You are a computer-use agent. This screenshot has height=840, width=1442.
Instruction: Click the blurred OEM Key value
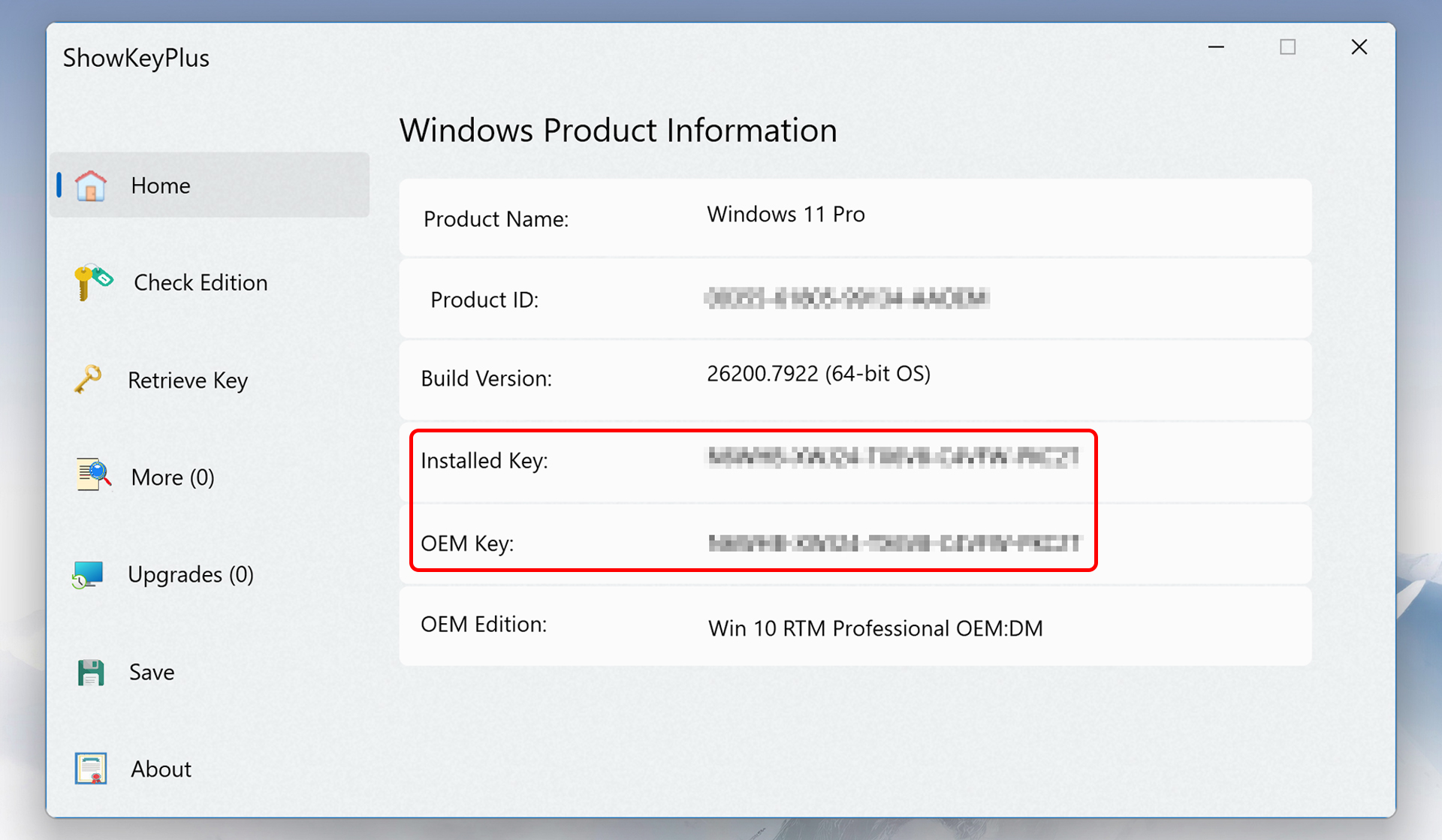894,543
